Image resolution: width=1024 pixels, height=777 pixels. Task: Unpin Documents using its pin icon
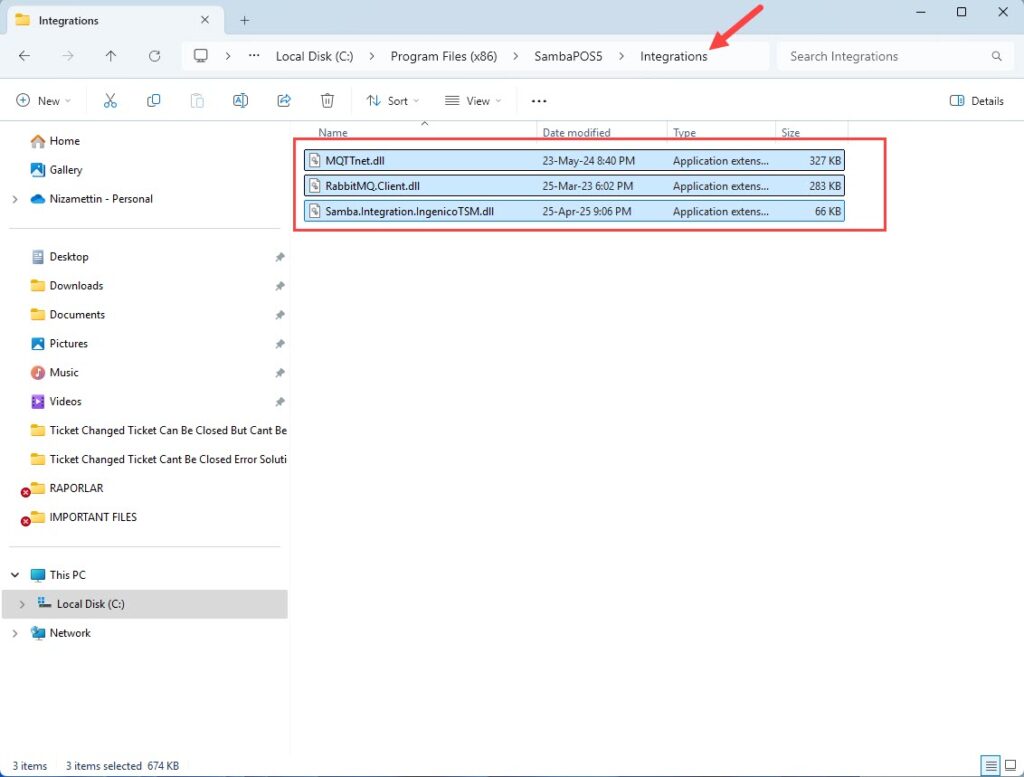(x=280, y=315)
